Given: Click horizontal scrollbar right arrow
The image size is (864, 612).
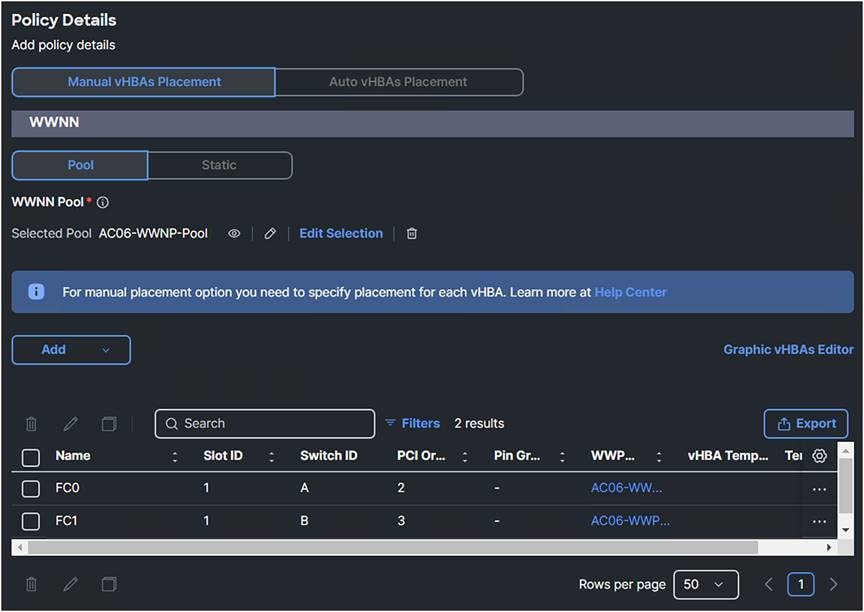Looking at the screenshot, I should pos(829,548).
